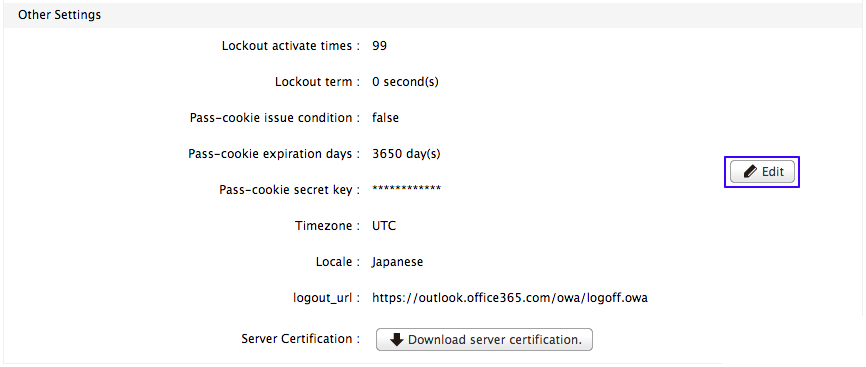Click the download arrow icon
866x367 pixels.
[397, 340]
